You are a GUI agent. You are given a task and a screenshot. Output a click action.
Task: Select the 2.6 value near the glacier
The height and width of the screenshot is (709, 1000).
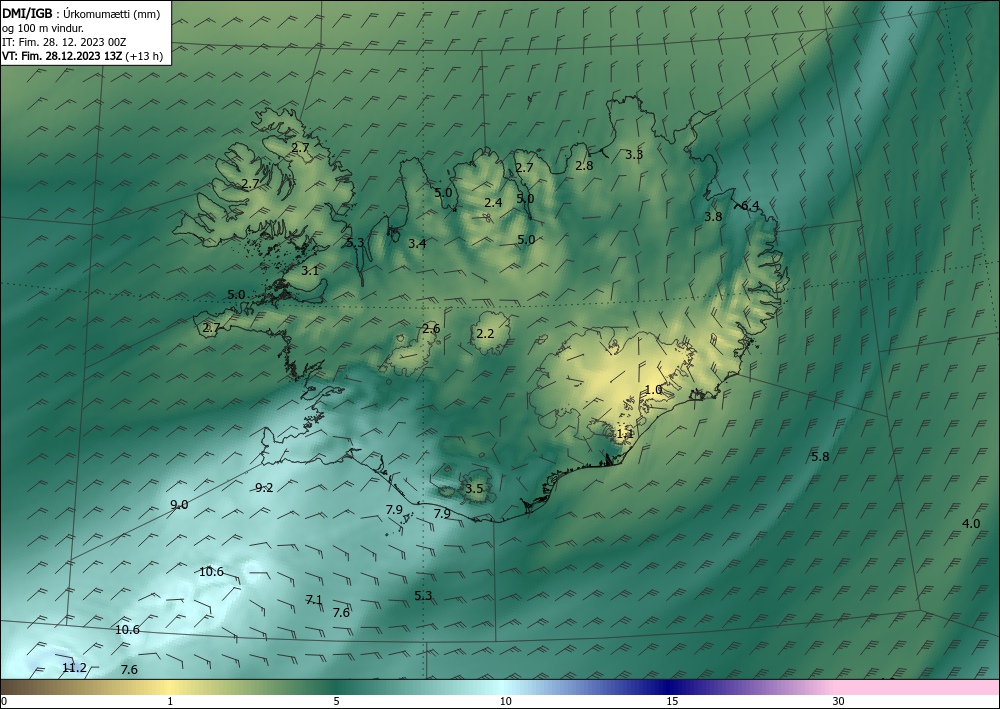[431, 329]
